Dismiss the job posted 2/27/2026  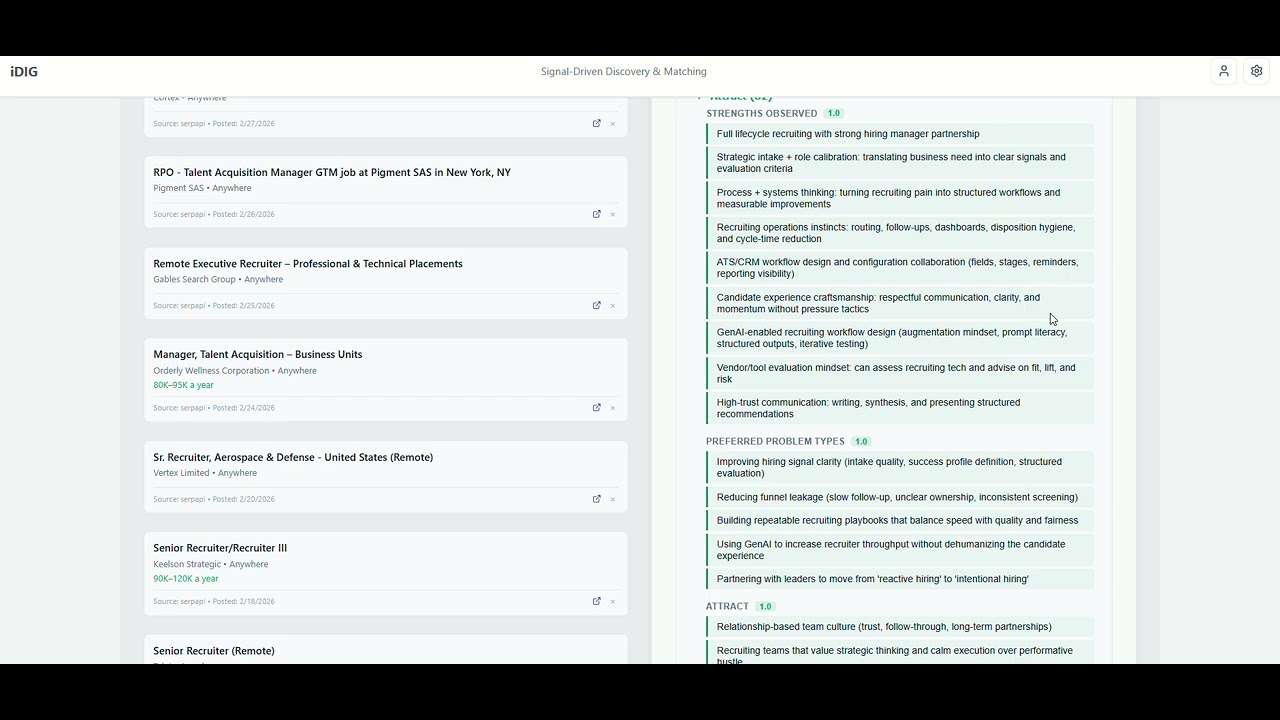(x=613, y=124)
